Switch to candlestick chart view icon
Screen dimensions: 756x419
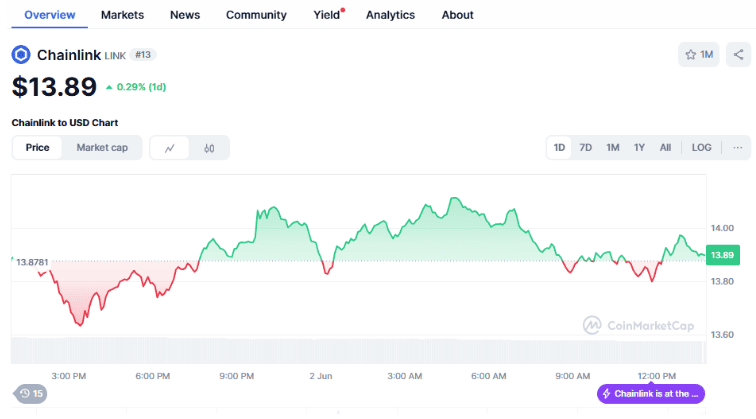pos(209,148)
